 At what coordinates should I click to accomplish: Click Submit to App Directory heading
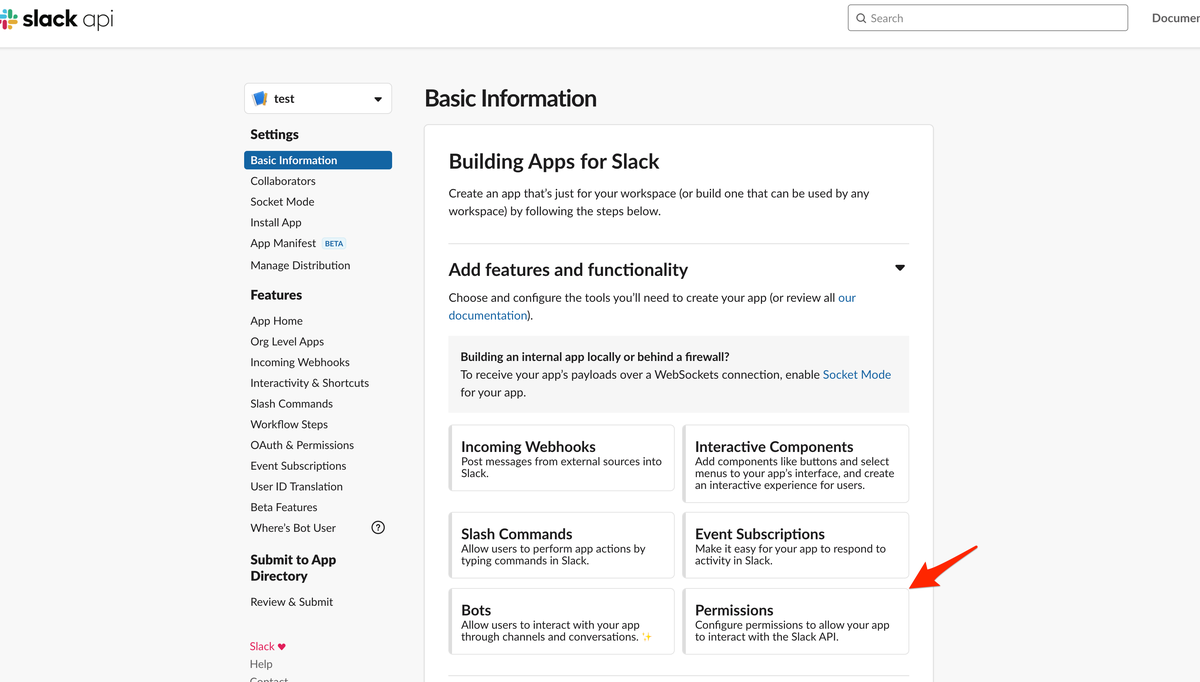[x=293, y=568]
